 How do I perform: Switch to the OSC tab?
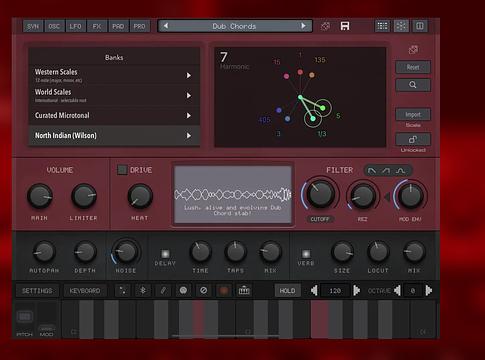[x=54, y=26]
